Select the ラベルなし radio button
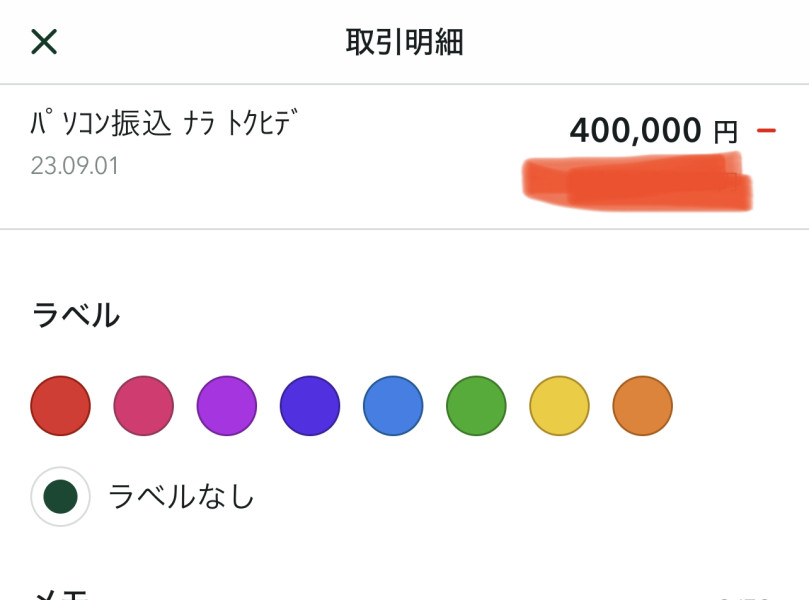Screen dimensions: 809x600 61,496
